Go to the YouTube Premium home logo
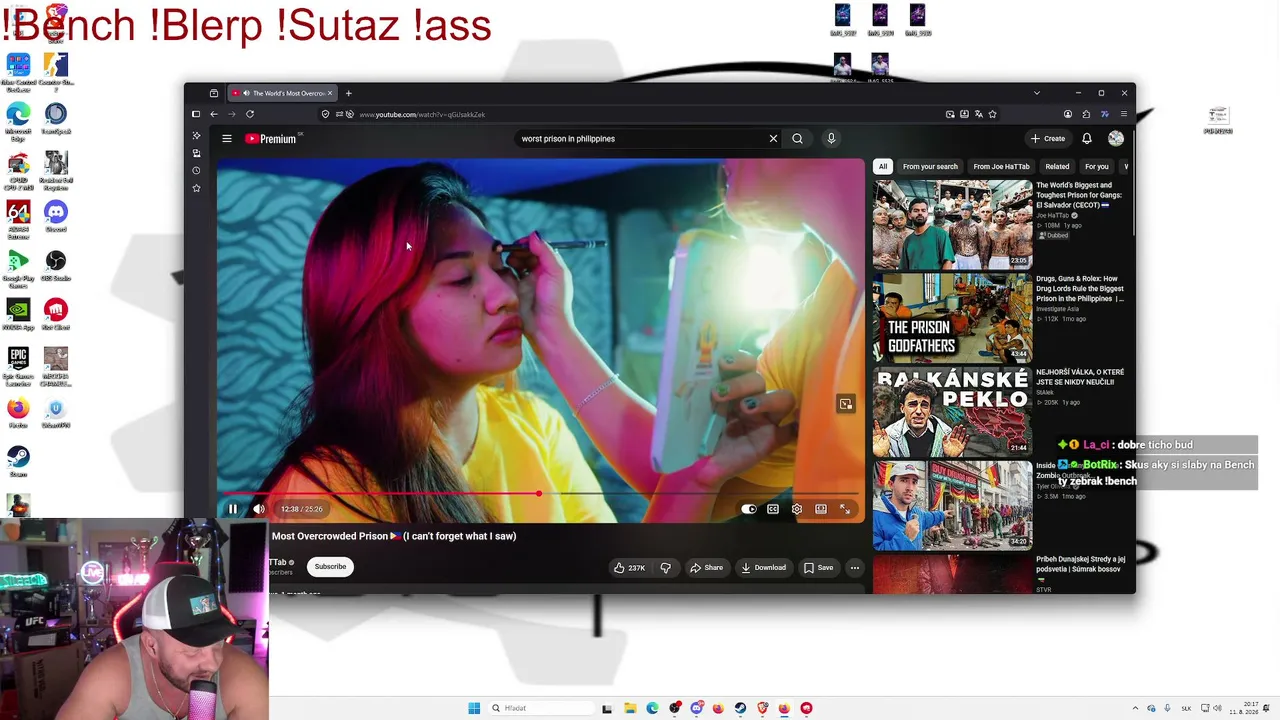Image resolution: width=1280 pixels, height=720 pixels. [271, 139]
